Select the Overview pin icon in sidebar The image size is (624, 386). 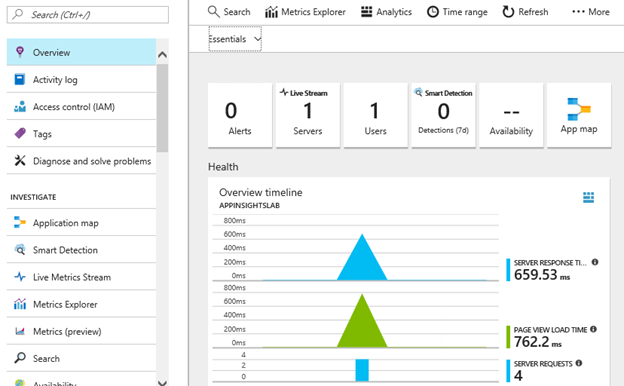[20, 52]
